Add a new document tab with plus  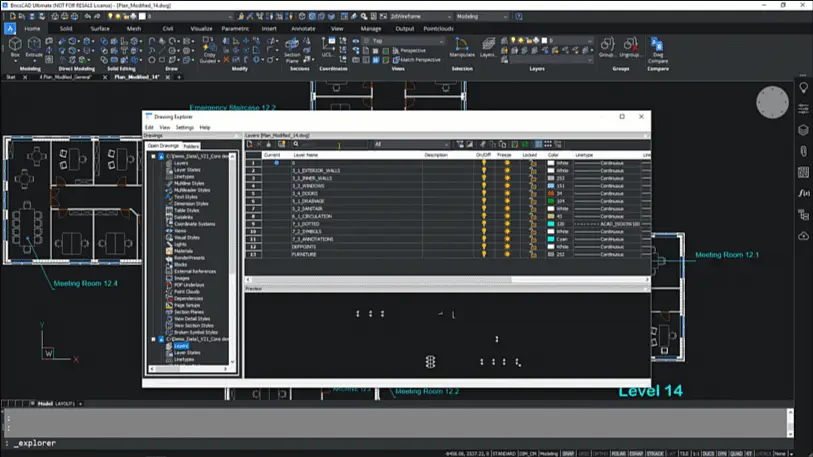point(179,77)
